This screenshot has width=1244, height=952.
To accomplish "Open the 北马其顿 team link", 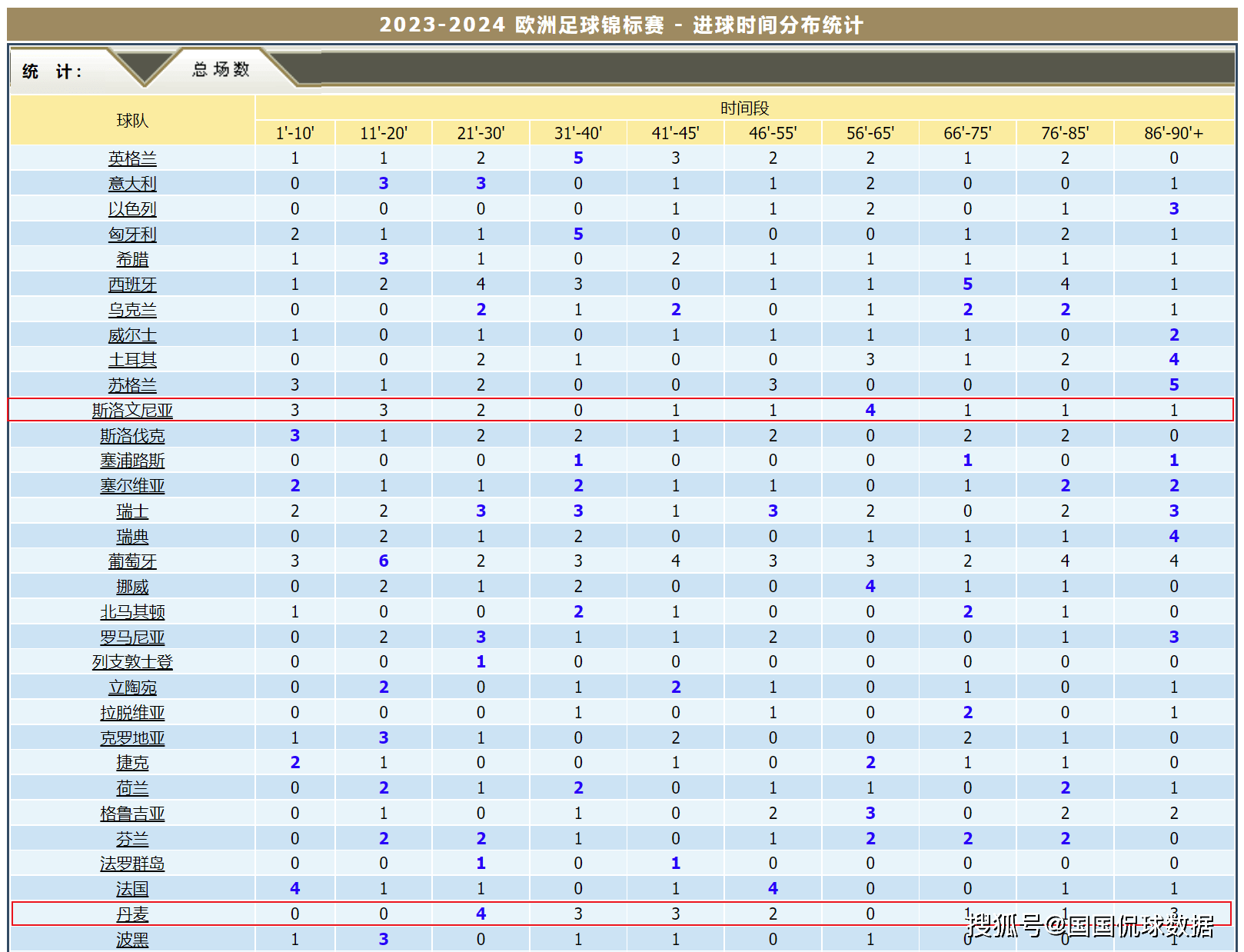I will [x=132, y=612].
